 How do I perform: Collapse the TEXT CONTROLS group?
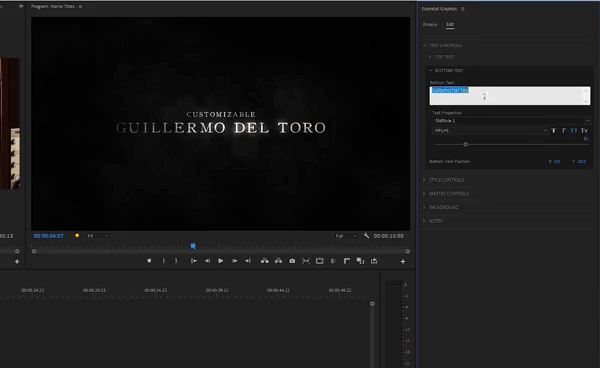(424, 46)
